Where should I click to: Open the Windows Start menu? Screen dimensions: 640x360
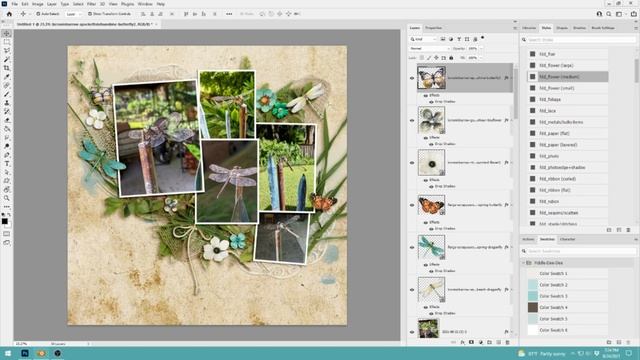point(8,353)
